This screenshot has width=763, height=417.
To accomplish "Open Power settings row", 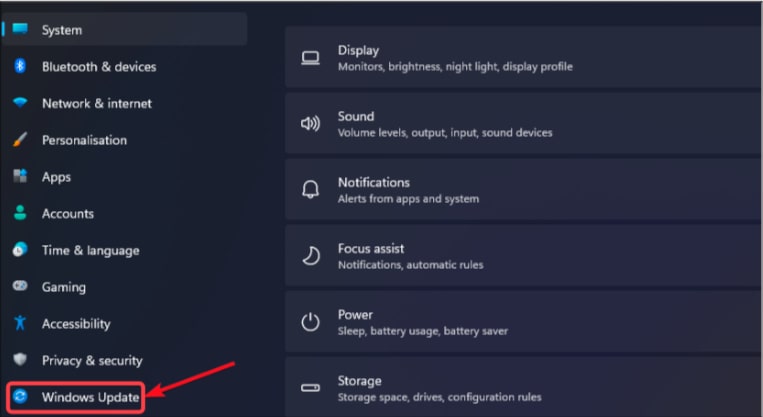I will click(x=524, y=322).
